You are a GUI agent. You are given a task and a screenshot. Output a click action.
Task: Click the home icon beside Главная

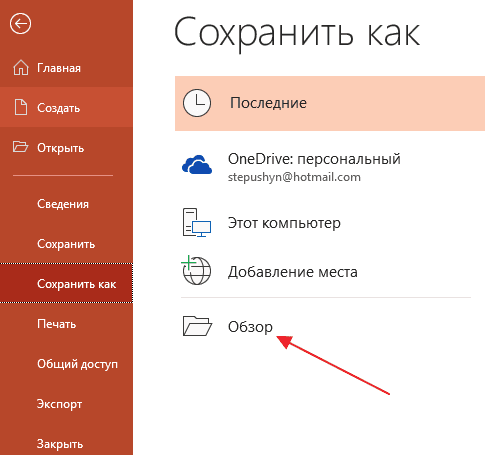[21, 67]
